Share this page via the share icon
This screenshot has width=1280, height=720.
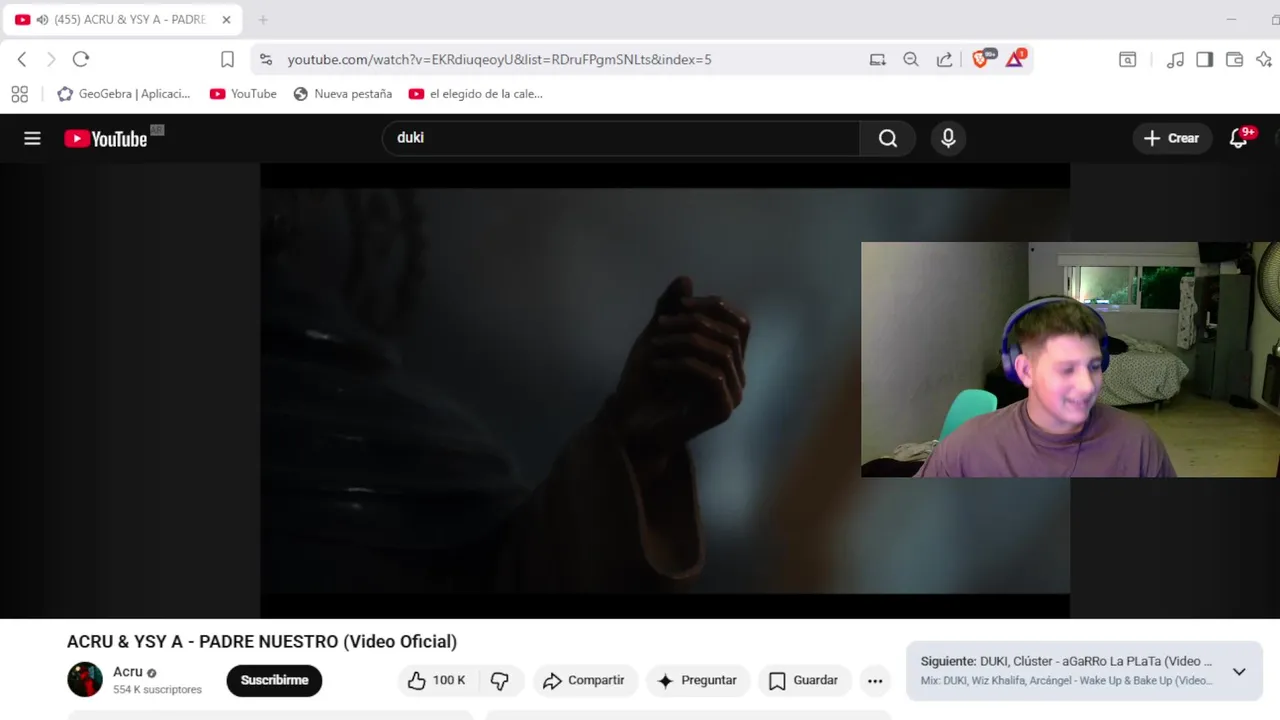tap(944, 60)
